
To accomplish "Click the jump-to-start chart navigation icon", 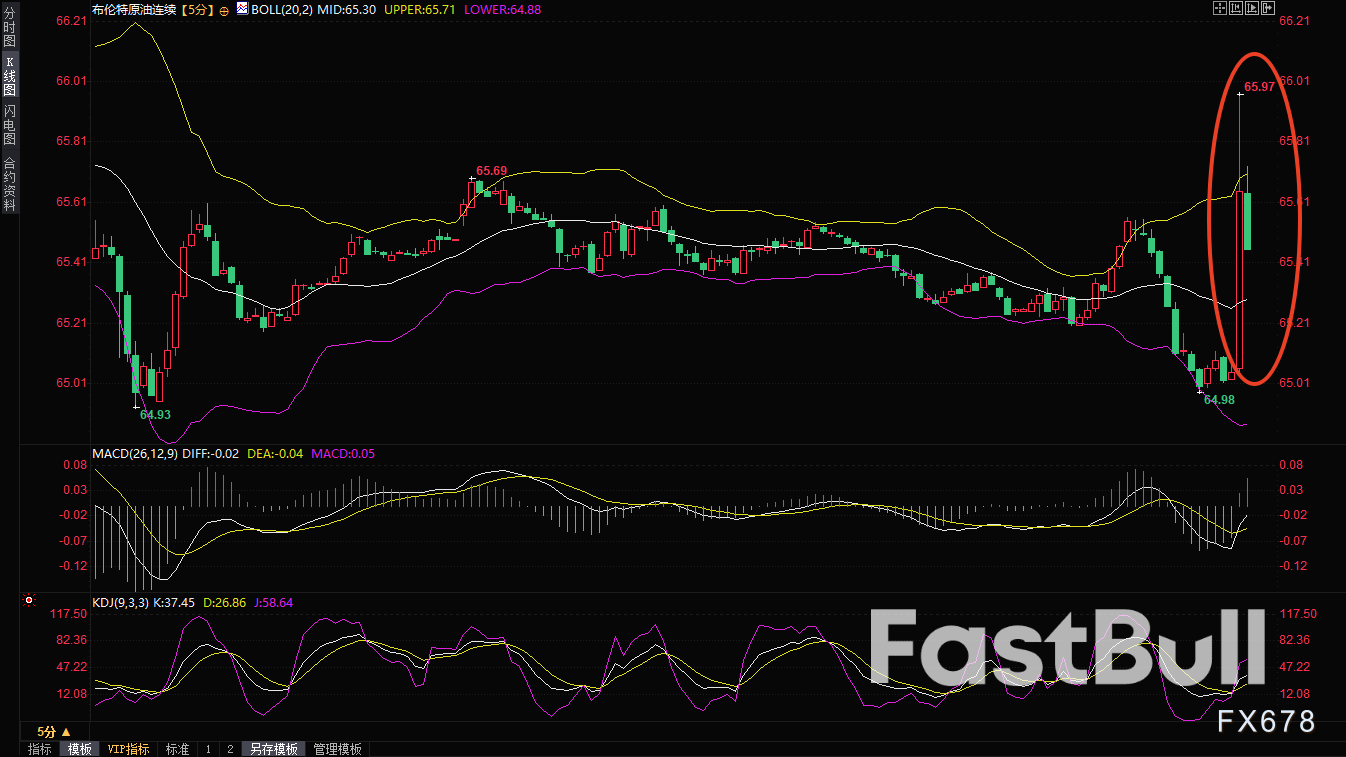I will 1235,8.
